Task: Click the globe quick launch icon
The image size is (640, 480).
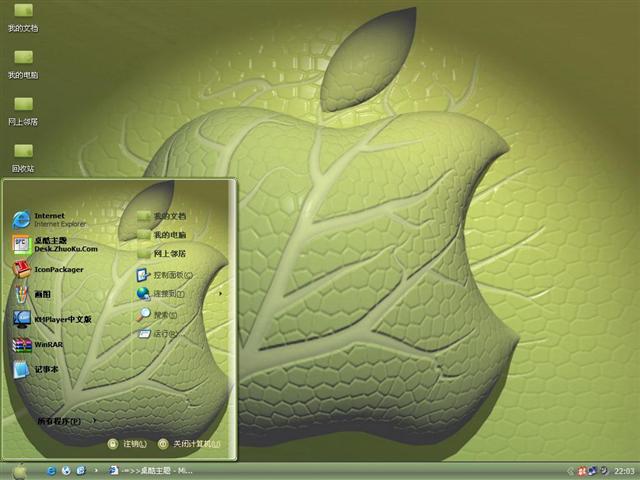Action: 66,471
